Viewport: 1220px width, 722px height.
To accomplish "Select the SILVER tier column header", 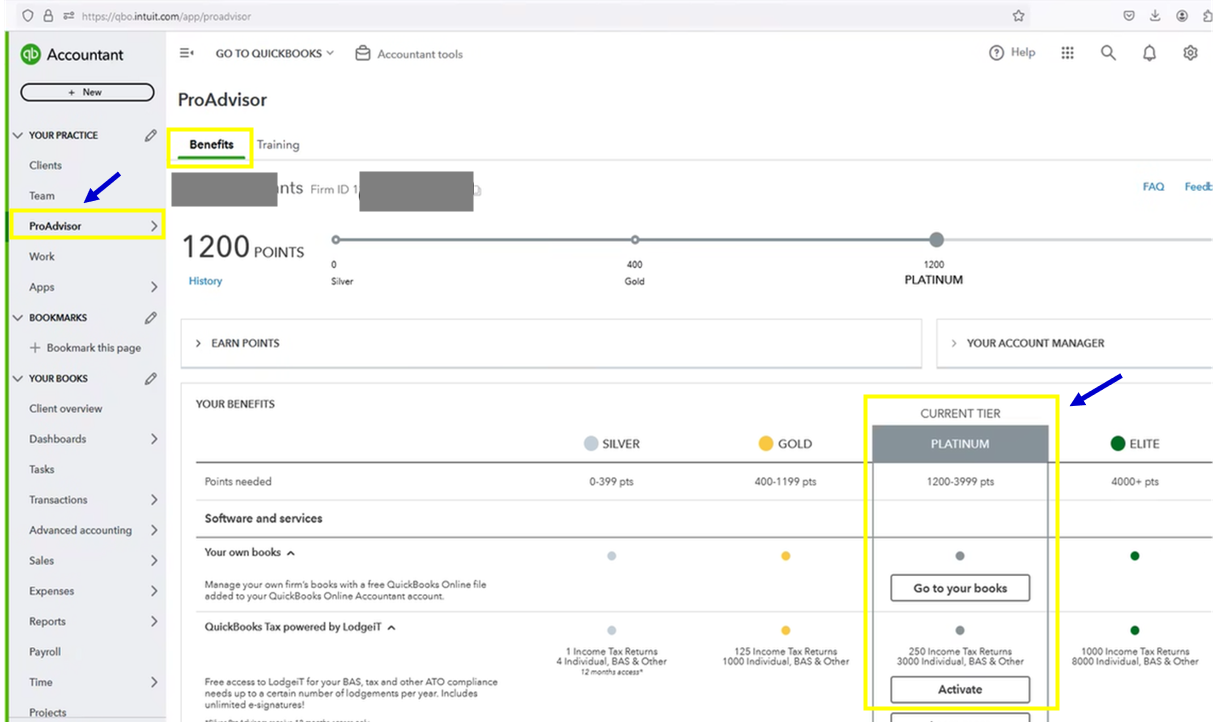I will (611, 444).
